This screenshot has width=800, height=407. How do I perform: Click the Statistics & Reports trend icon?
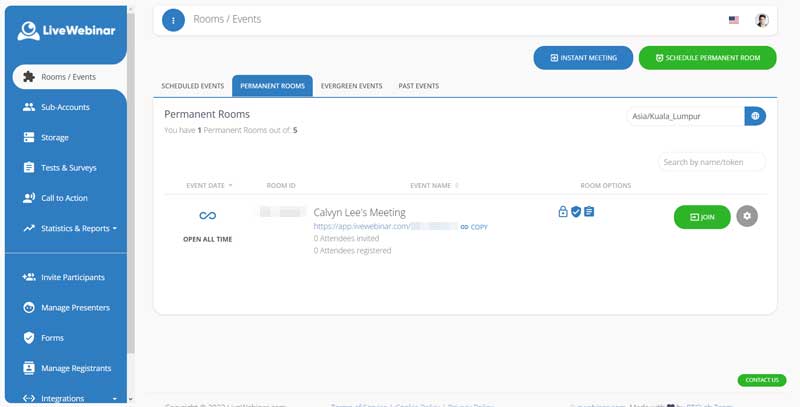(29, 228)
